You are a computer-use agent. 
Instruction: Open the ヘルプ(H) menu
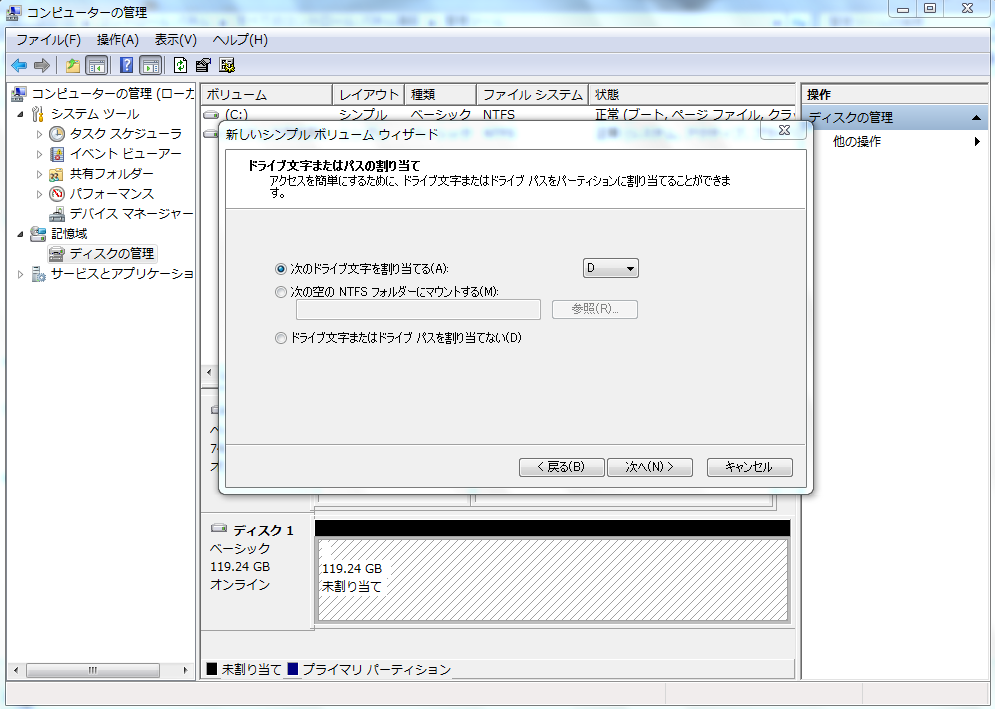[x=240, y=40]
